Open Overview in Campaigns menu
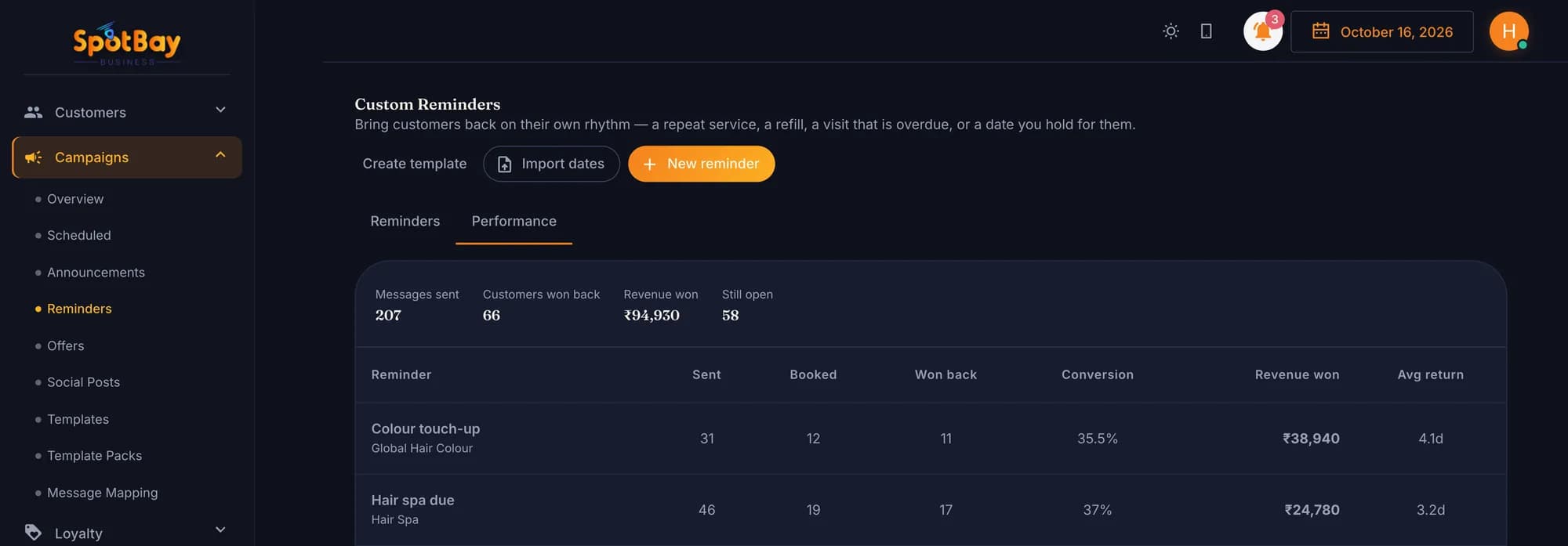Image resolution: width=1568 pixels, height=546 pixels. (75, 199)
